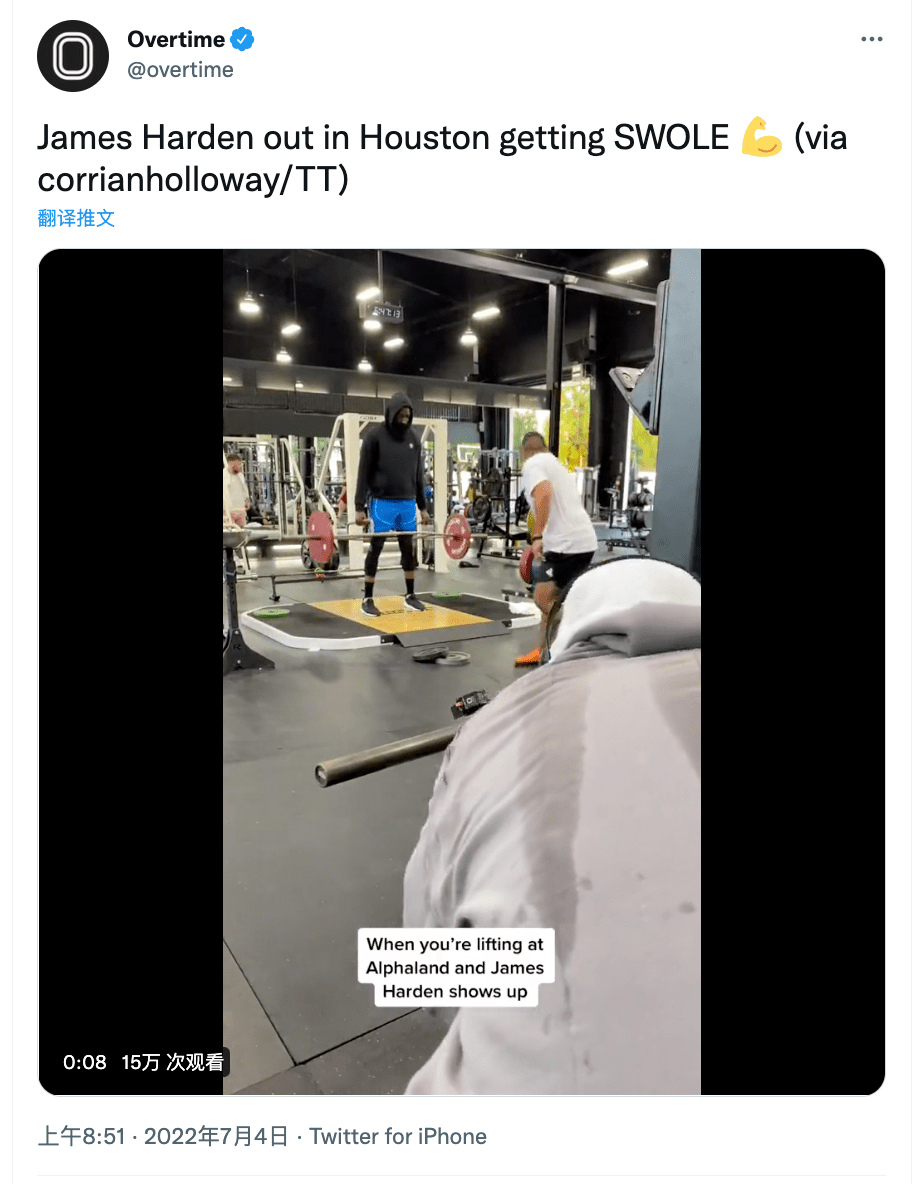This screenshot has width=922, height=1184.
Task: Open the three-dot more options menu
Action: coord(871,39)
